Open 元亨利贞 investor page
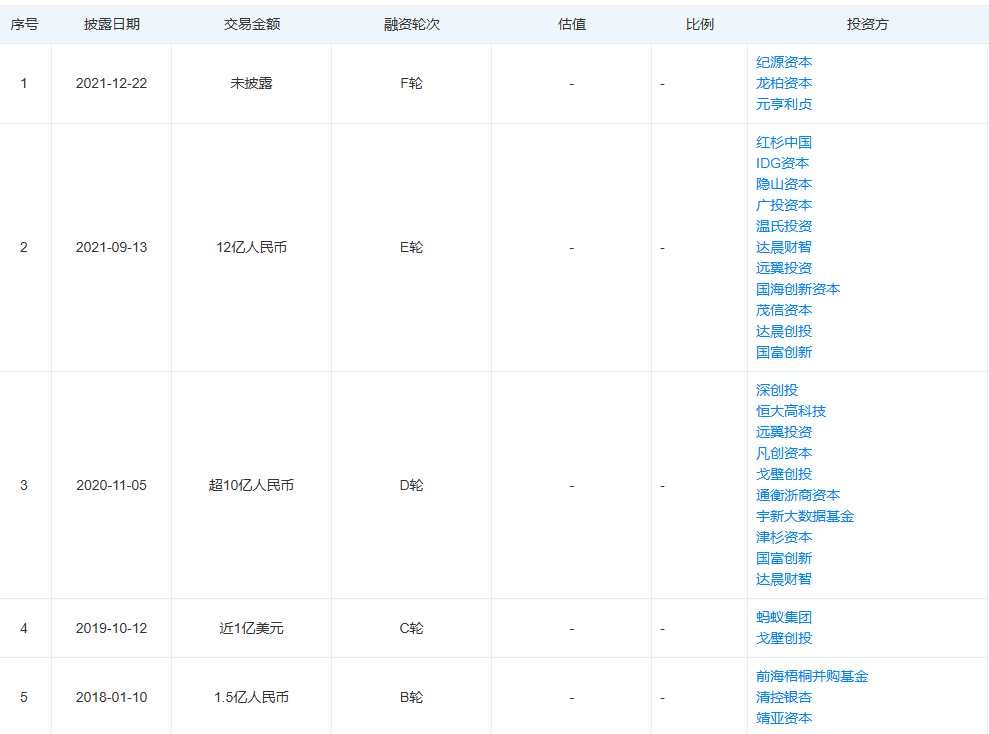The height and width of the screenshot is (734, 989). (x=783, y=104)
